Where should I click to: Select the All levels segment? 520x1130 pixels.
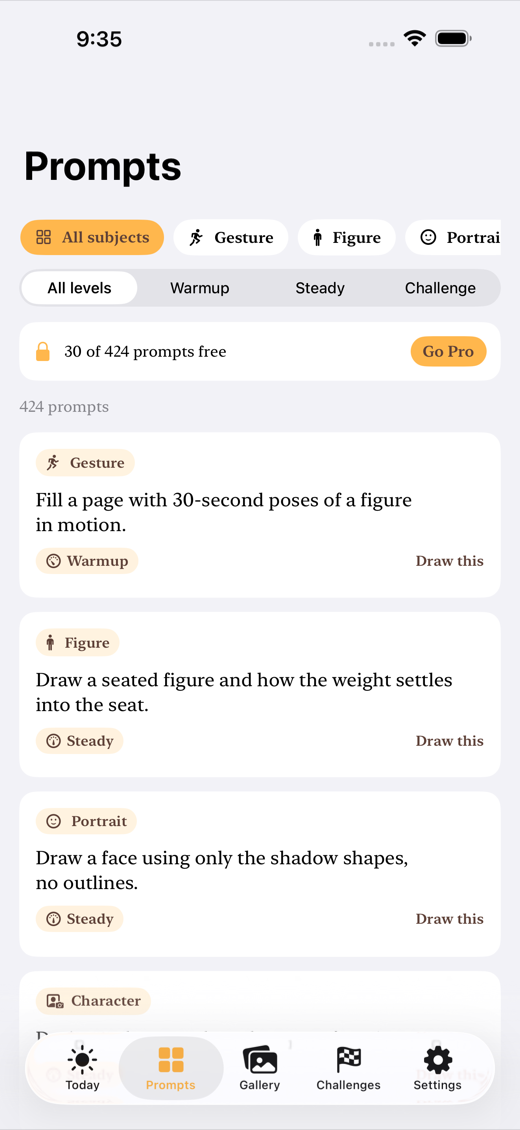tap(79, 288)
